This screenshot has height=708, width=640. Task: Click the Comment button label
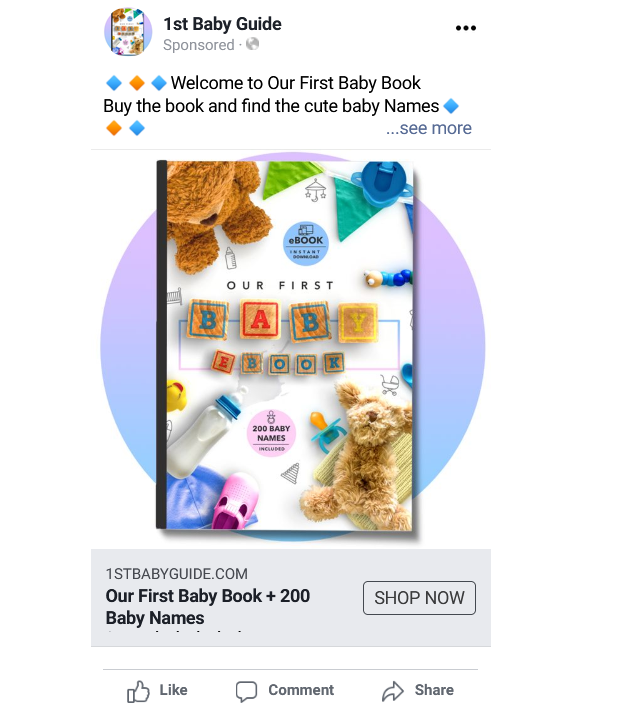click(x=301, y=690)
